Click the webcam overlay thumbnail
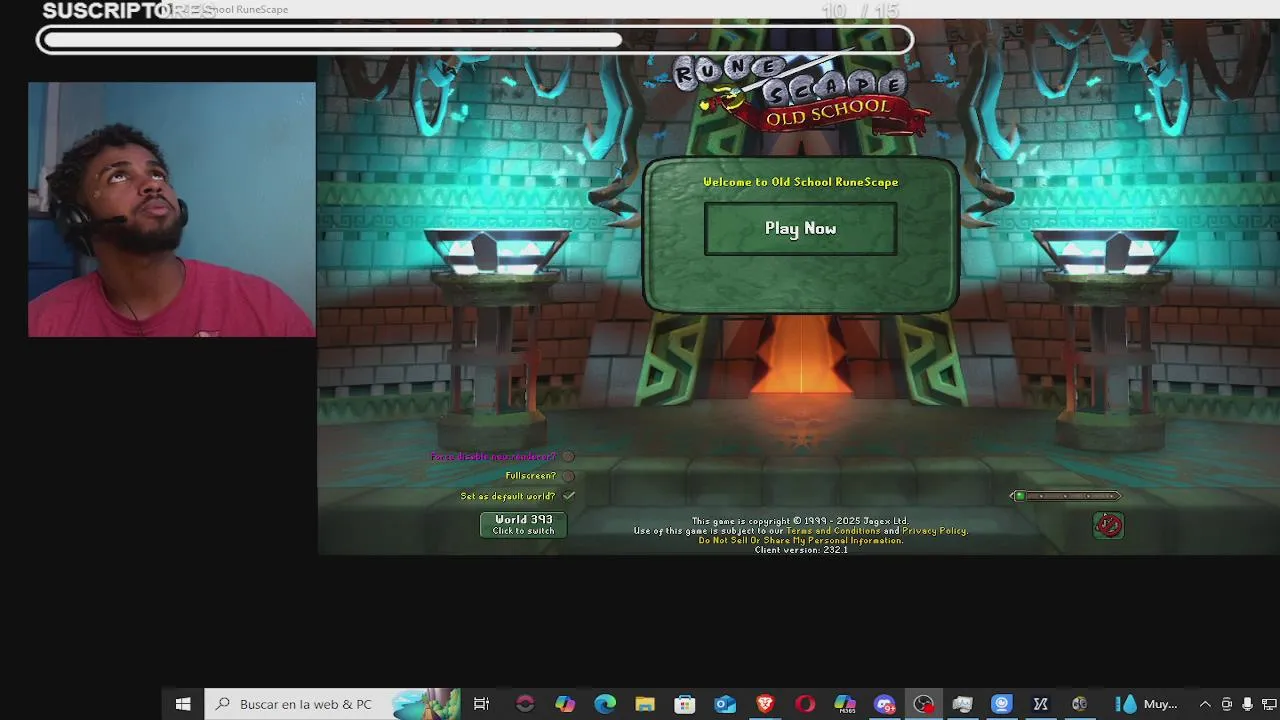Image resolution: width=1280 pixels, height=720 pixels. point(172,209)
